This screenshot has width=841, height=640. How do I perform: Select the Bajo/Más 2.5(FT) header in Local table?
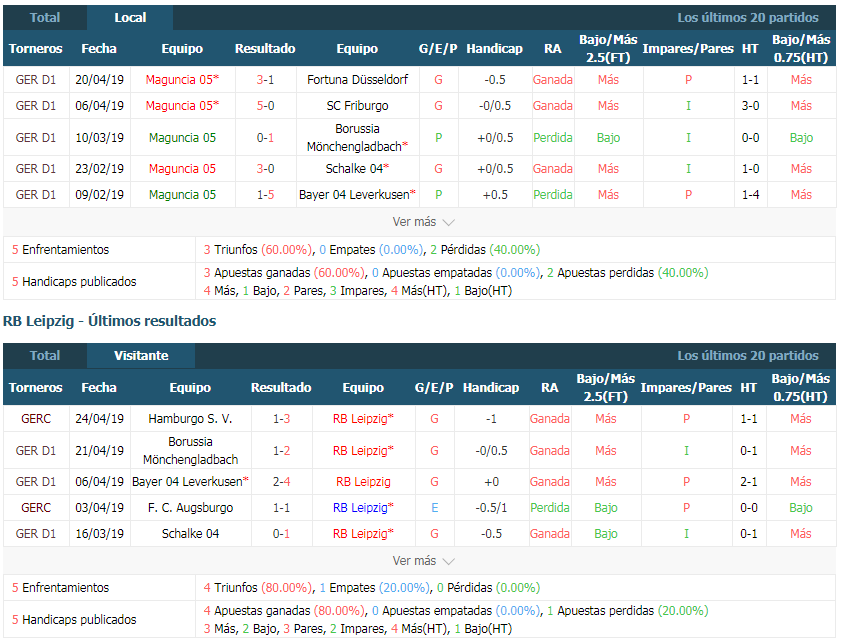coord(608,48)
